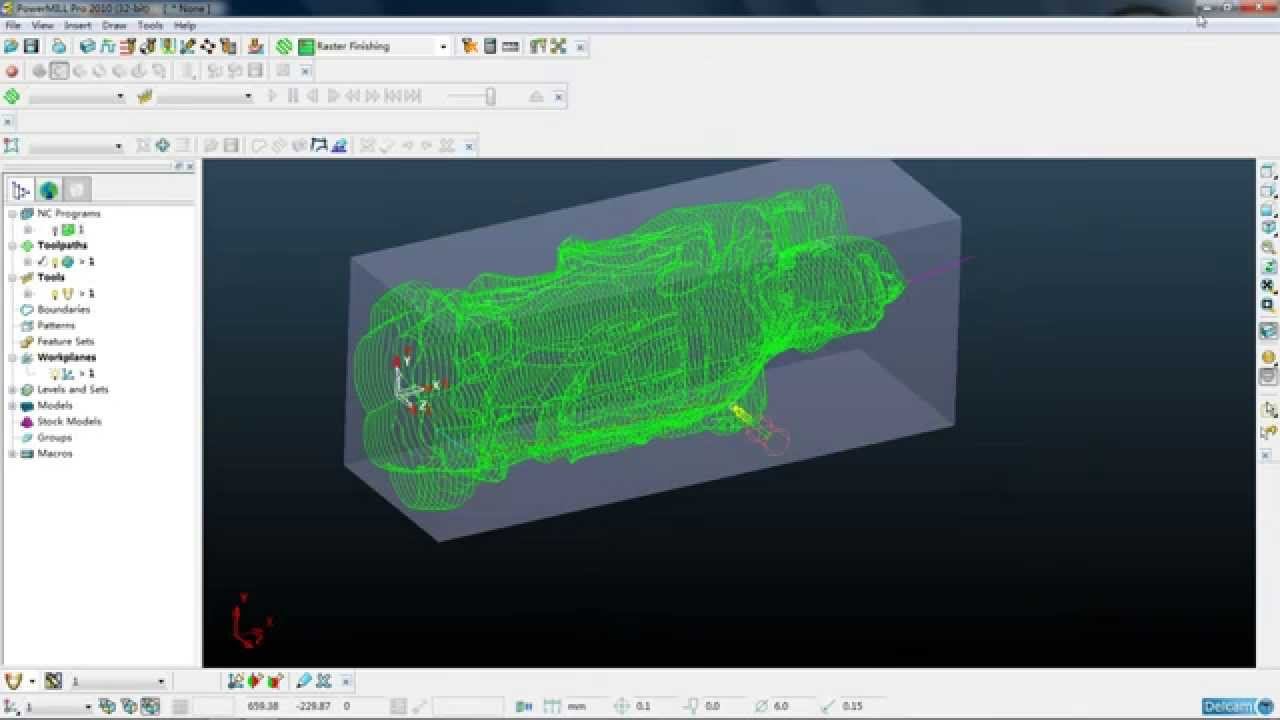Select View from ISO icon in right toolbar
The height and width of the screenshot is (720, 1280).
(1268, 228)
